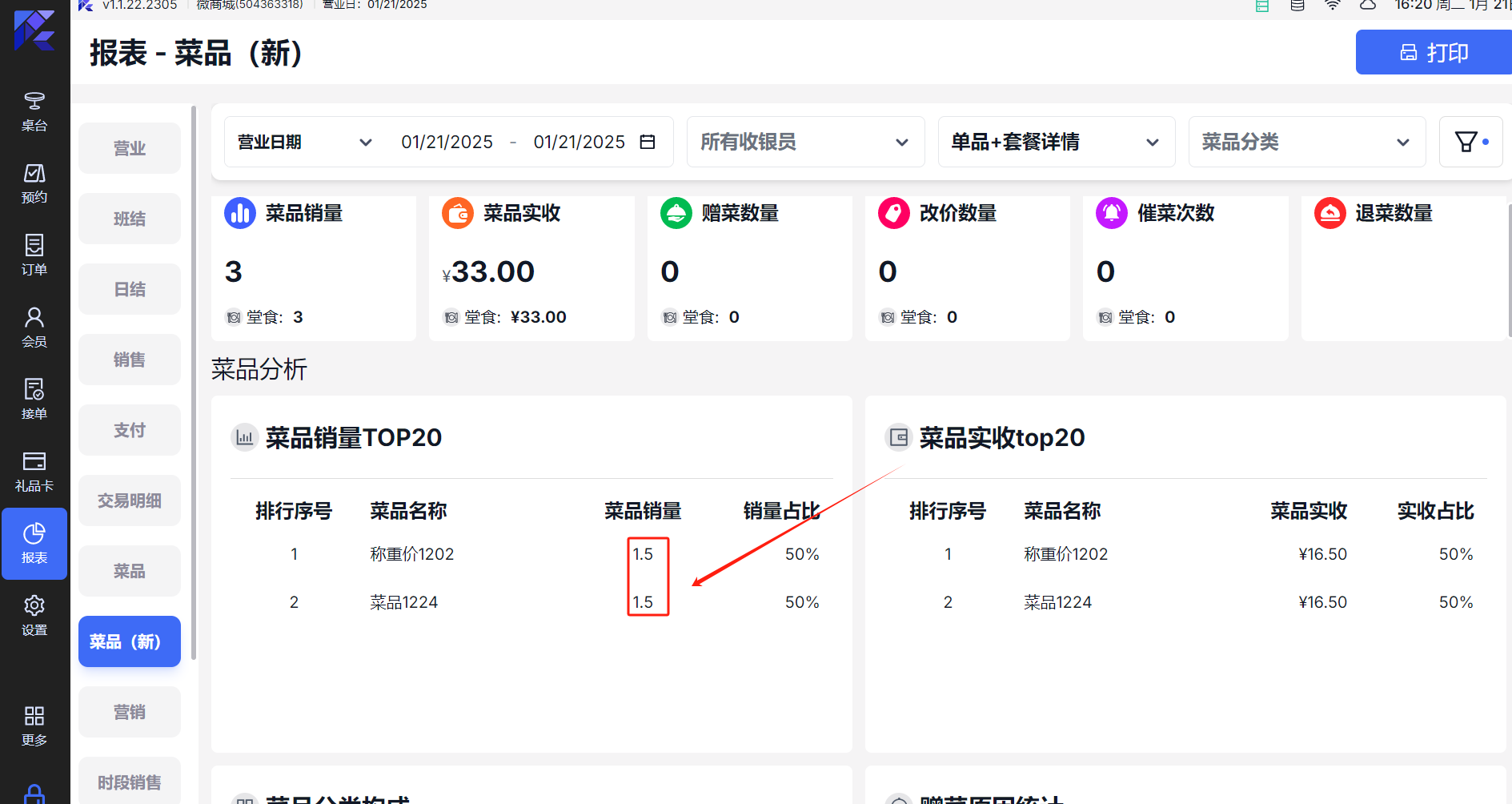
Task: Click the 菜品实收 orange wallet icon
Action: click(458, 213)
